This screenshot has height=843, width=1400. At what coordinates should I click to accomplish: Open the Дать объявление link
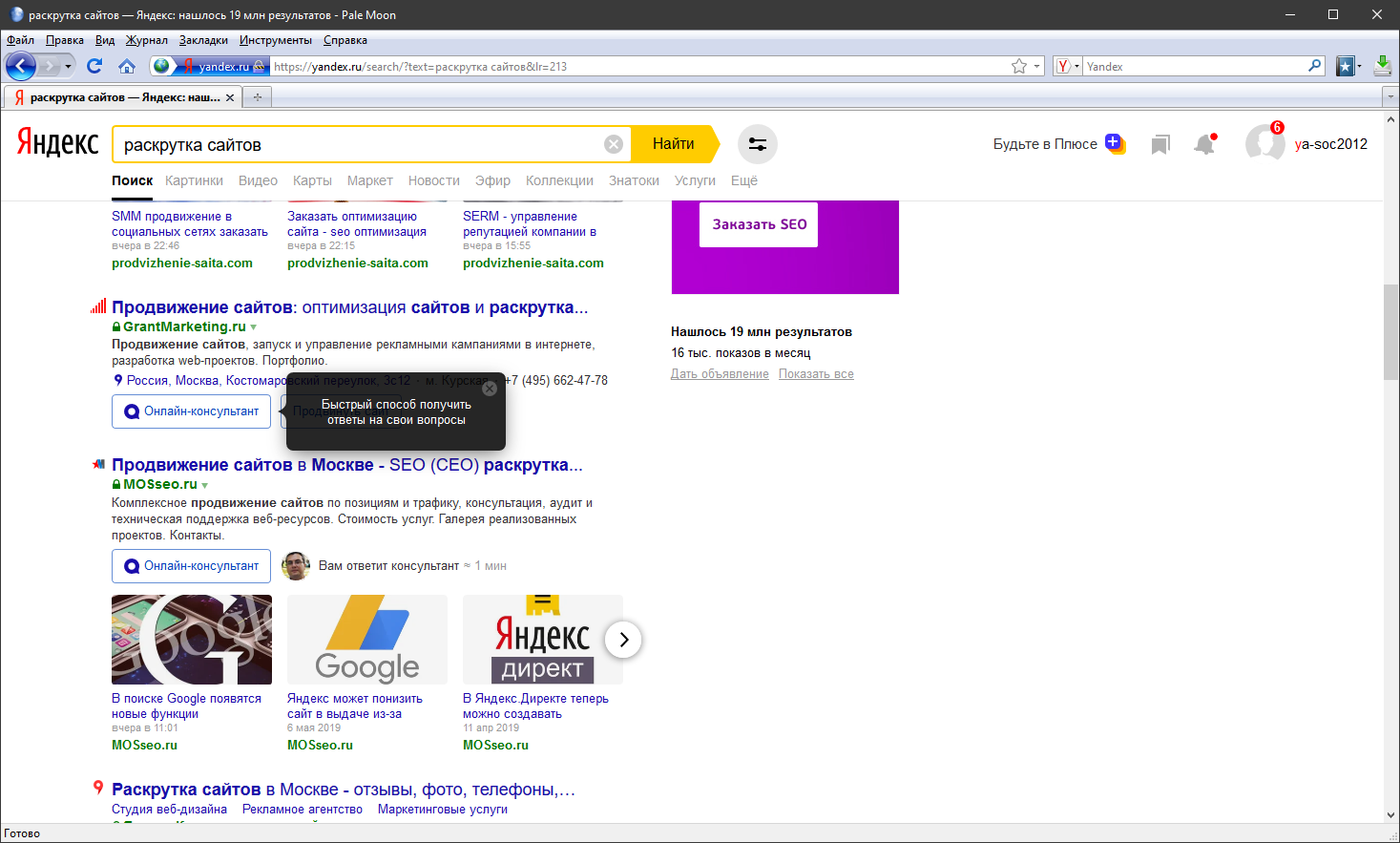click(720, 374)
